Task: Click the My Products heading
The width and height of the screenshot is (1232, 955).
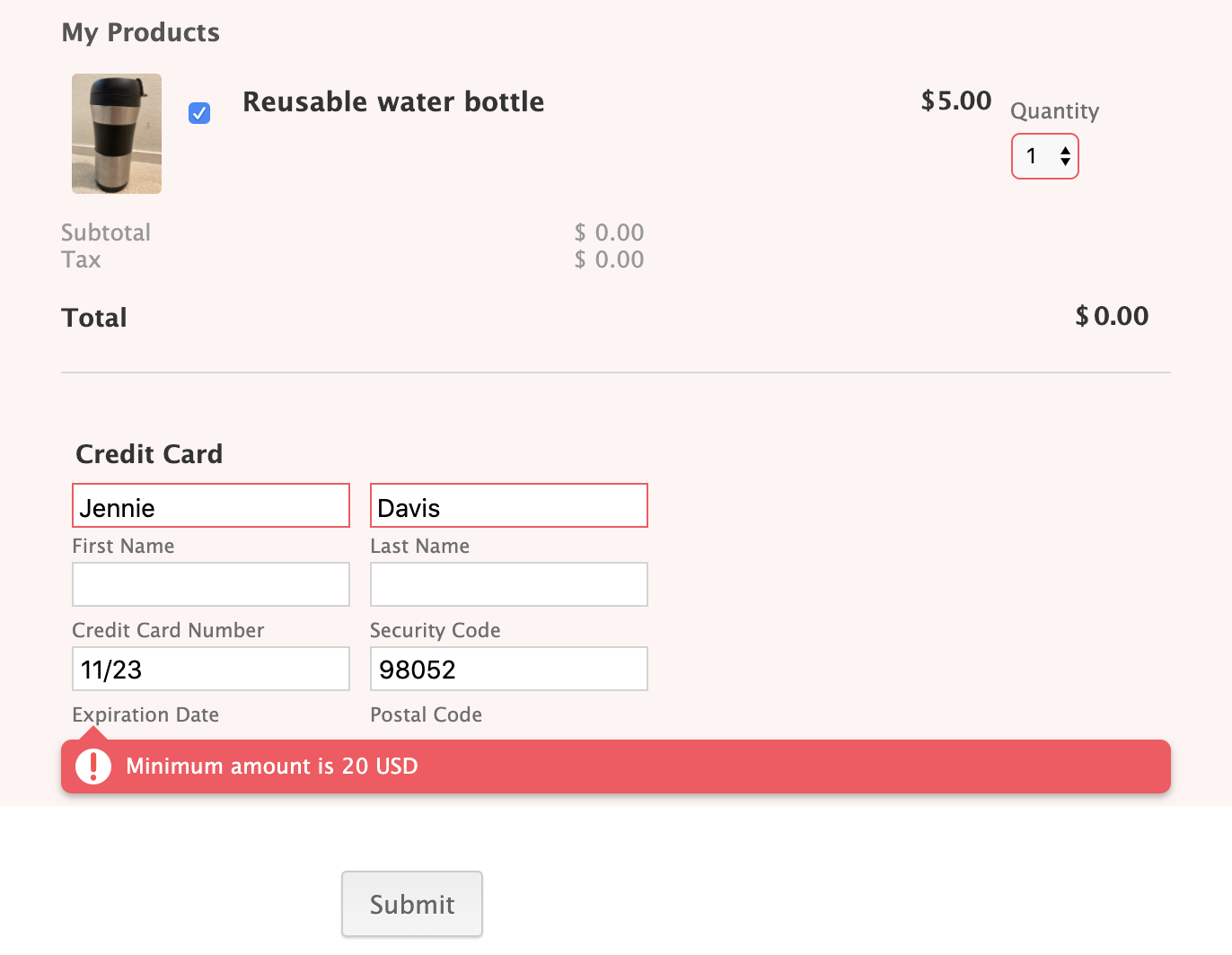Action: (x=140, y=32)
